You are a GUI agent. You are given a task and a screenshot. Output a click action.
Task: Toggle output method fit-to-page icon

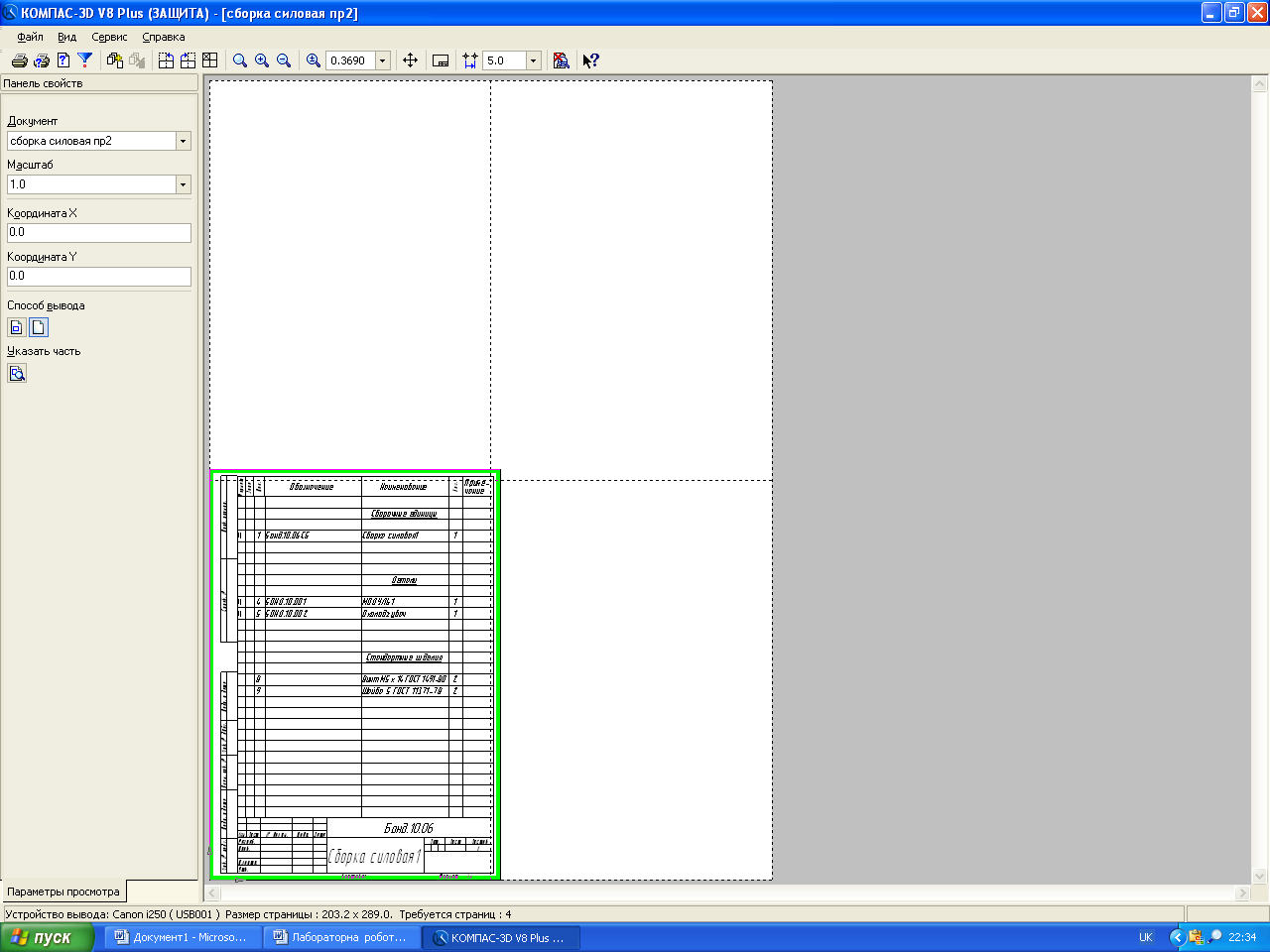(x=17, y=327)
